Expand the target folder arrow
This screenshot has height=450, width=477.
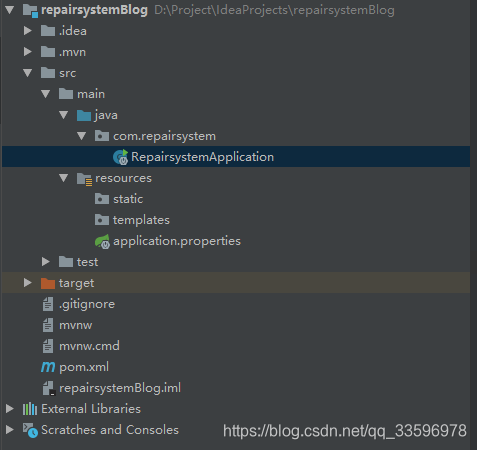(28, 283)
